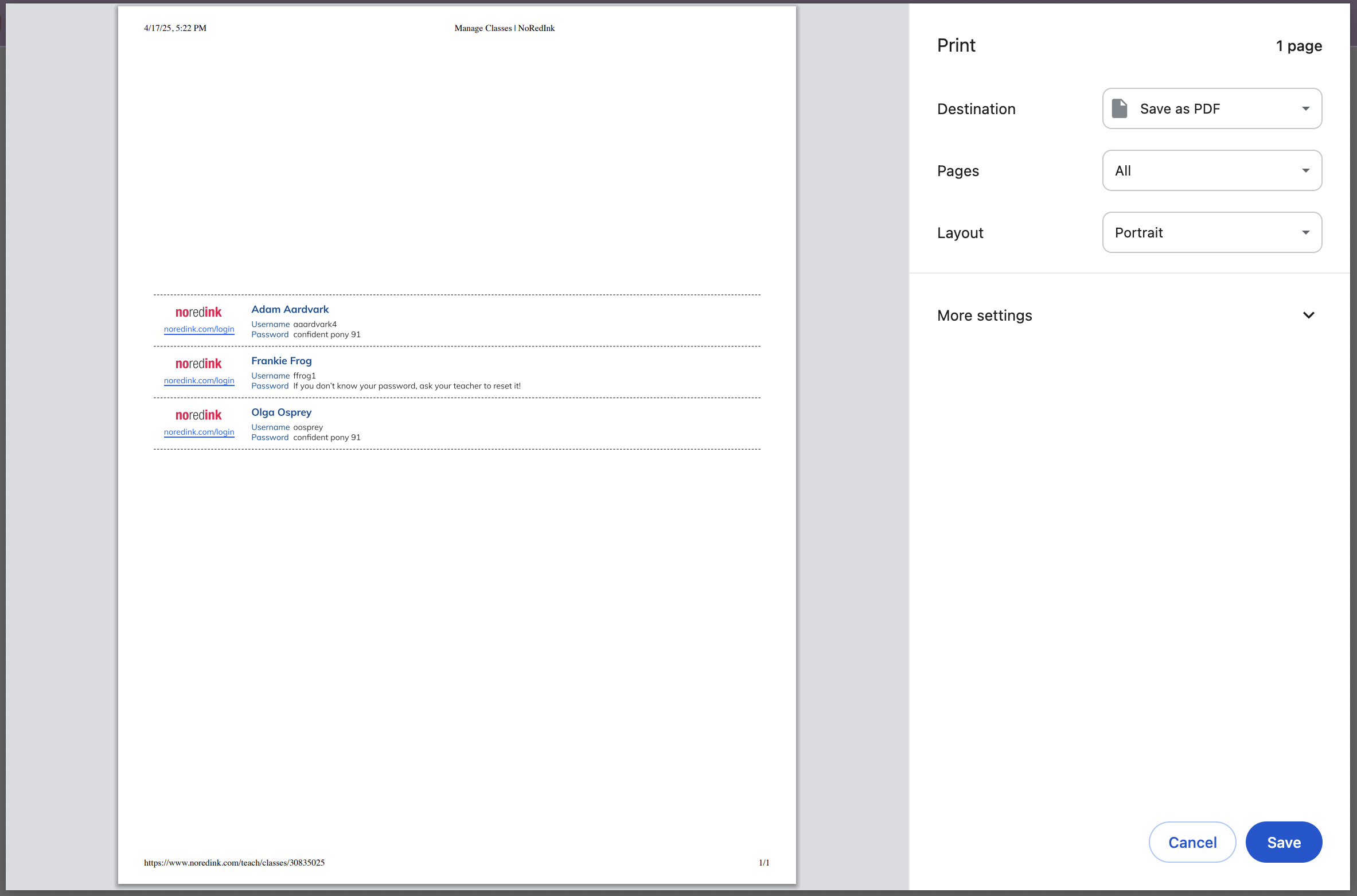1357x896 pixels.
Task: Click the Layout dropdown arrow icon
Action: tap(1306, 232)
